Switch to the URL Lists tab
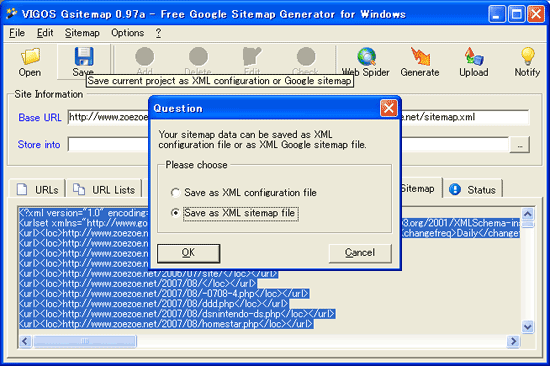 pos(104,189)
